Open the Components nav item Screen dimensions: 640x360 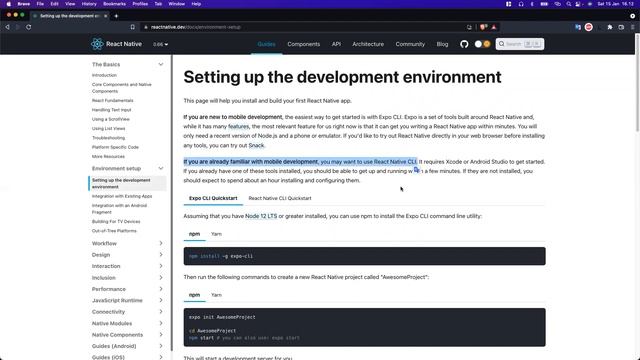[x=304, y=44]
